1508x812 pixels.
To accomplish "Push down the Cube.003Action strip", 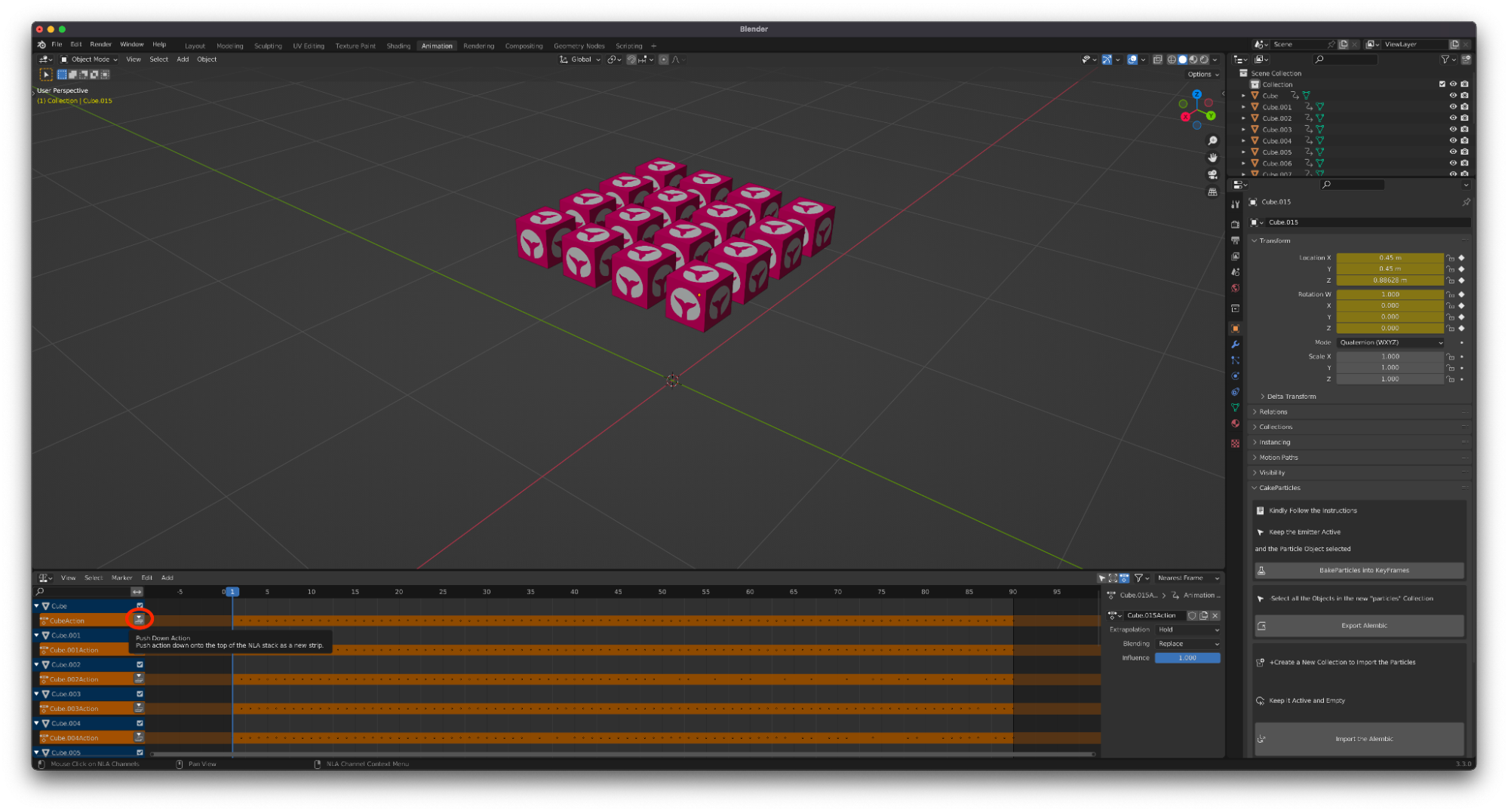I will tap(139, 707).
